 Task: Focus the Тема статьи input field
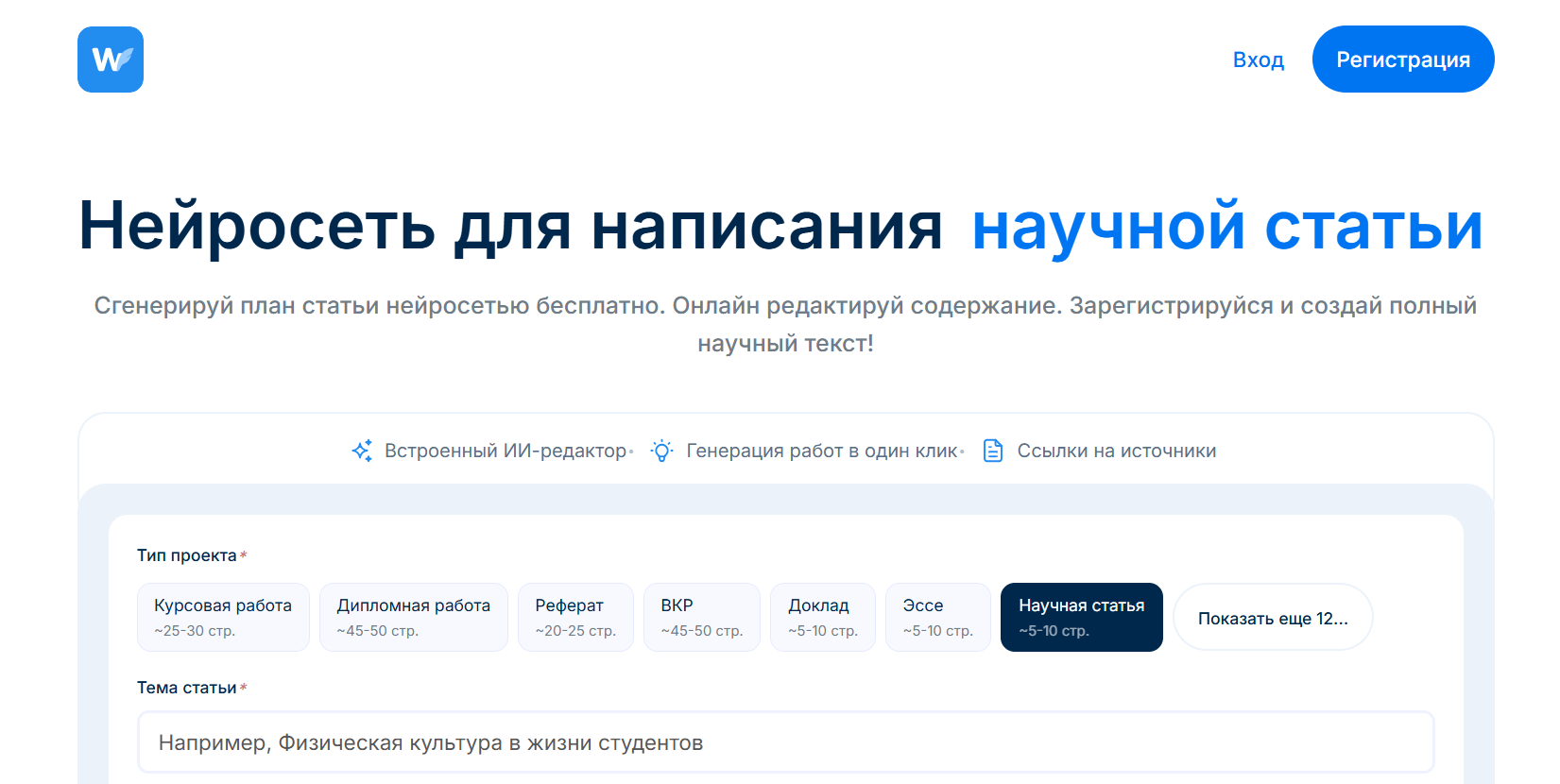point(785,742)
